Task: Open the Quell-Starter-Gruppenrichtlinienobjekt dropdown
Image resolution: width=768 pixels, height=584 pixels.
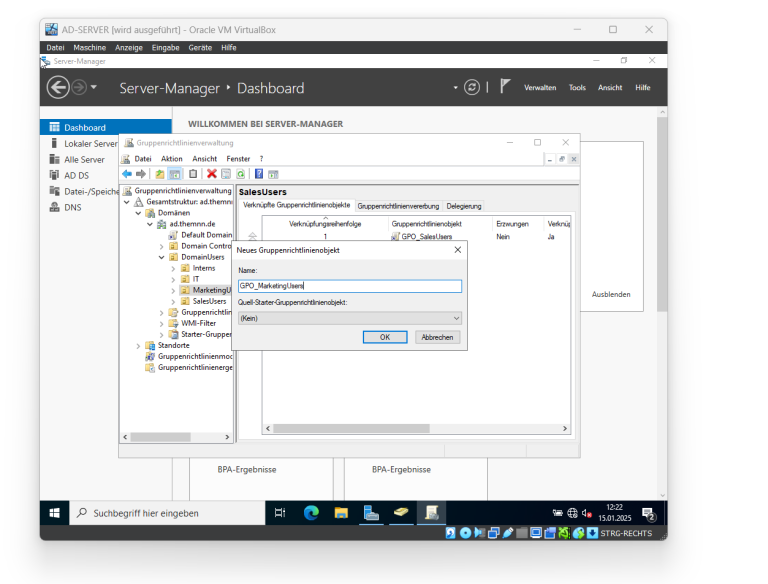Action: (350, 318)
